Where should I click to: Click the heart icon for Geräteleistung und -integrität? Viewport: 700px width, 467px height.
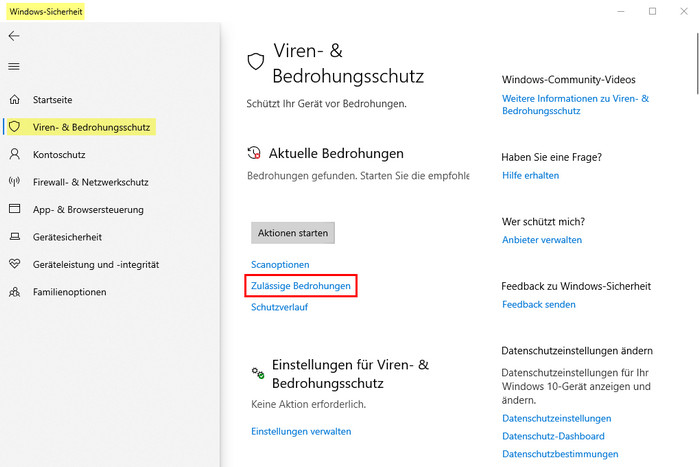(x=15, y=264)
